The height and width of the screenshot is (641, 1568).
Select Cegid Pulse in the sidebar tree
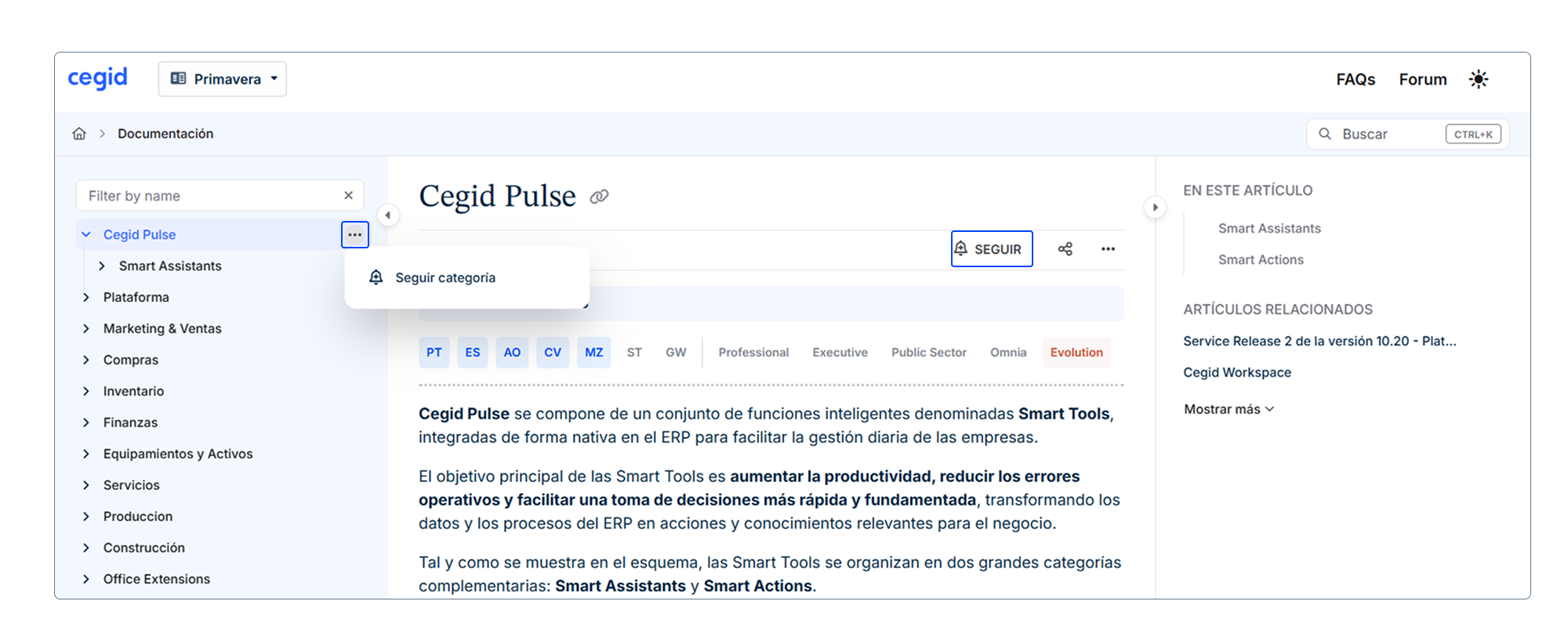point(140,234)
